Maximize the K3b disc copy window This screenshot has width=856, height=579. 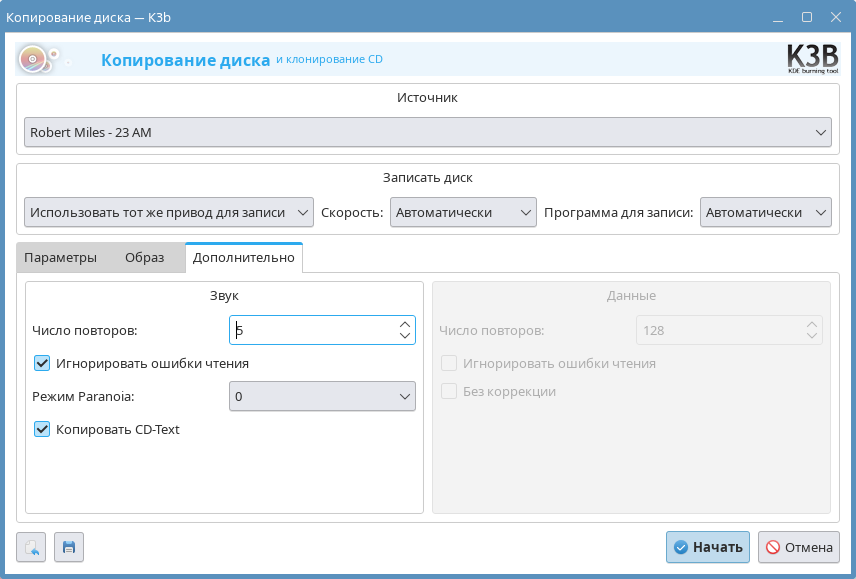pos(807,17)
